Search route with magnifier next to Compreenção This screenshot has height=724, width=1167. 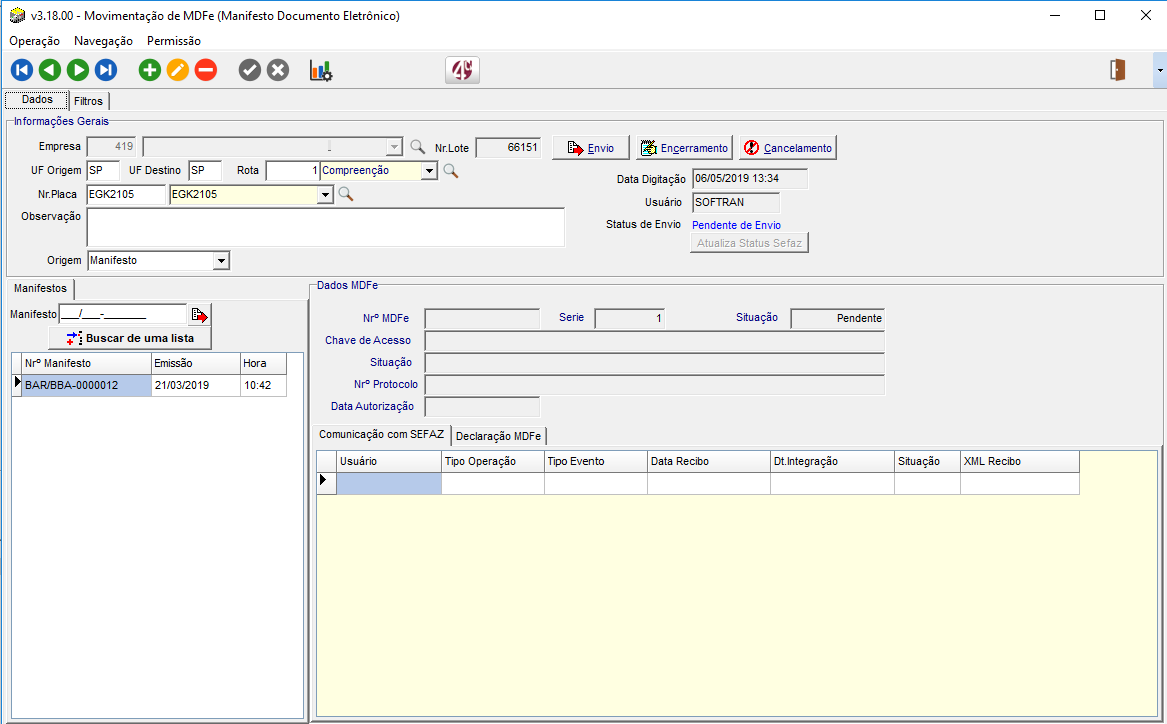pos(451,171)
